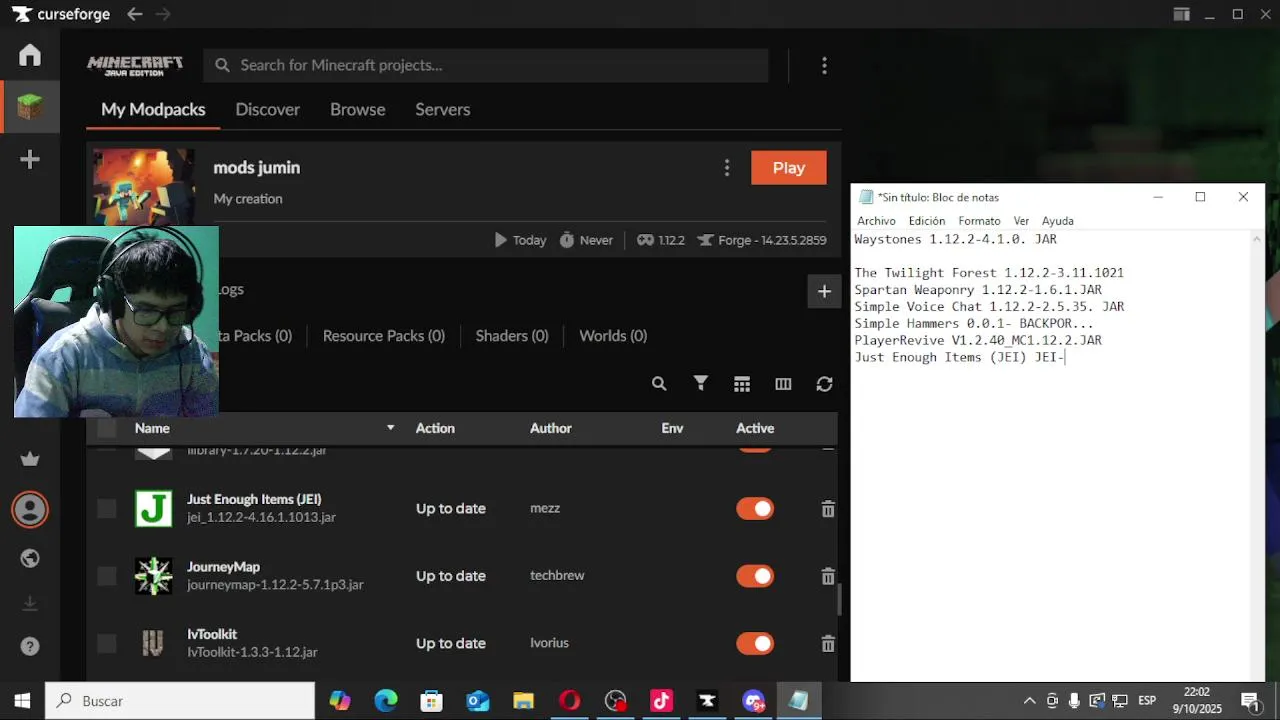Open Ayuda menu in Bloc de notas
This screenshot has width=1280, height=720.
pos(1057,221)
